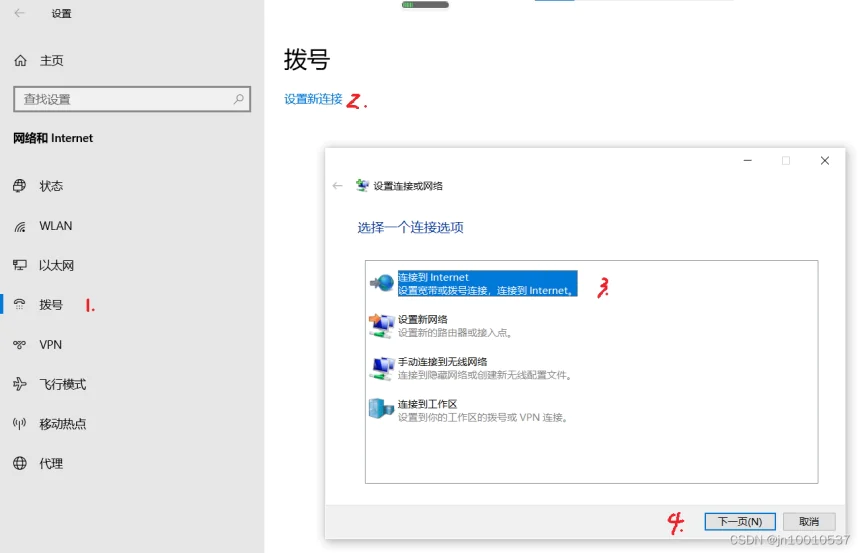Click the 代理 globe icon

click(20, 464)
